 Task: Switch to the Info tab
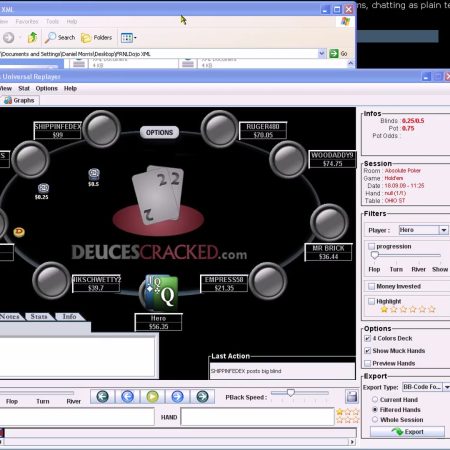point(69,317)
